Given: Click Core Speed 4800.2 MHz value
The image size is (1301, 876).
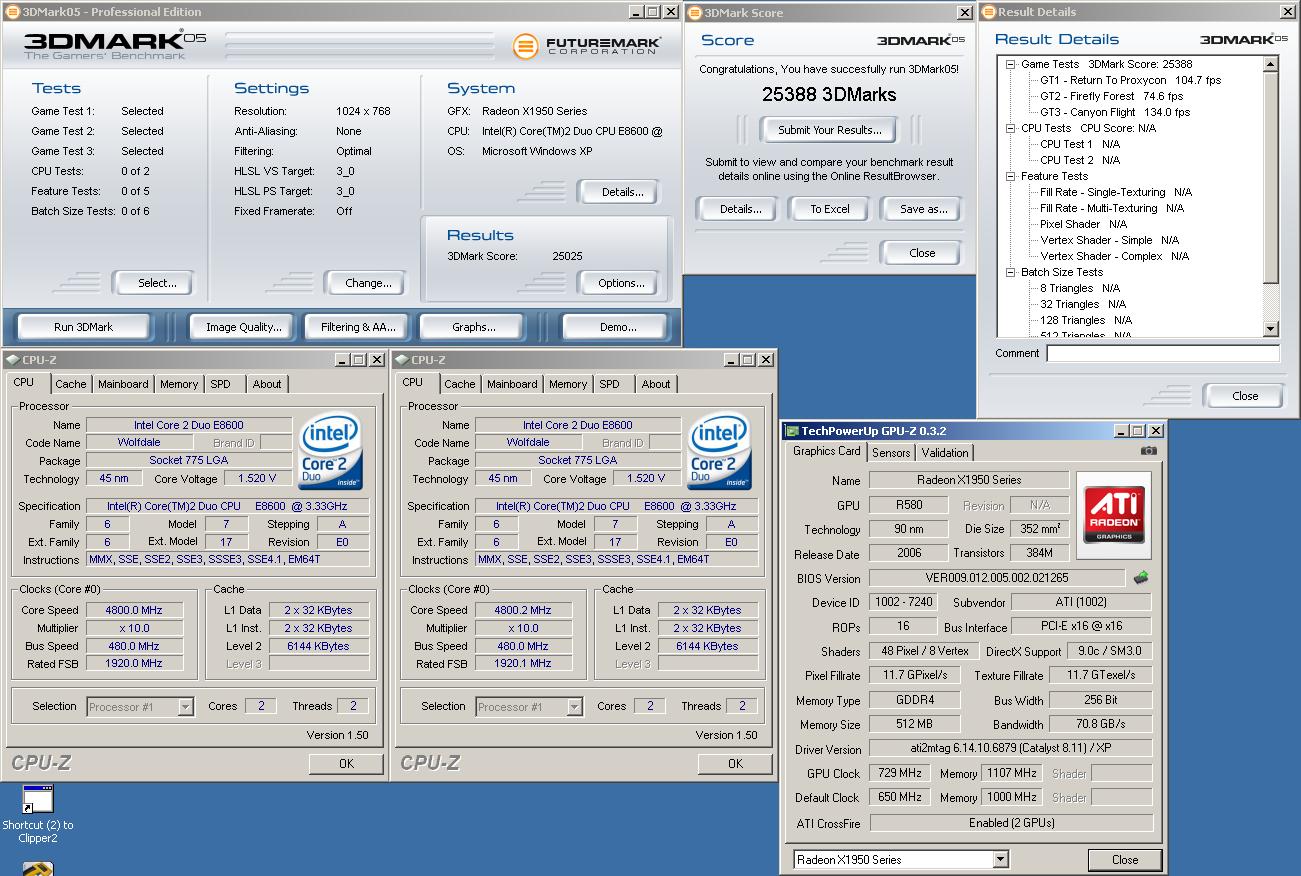Looking at the screenshot, I should [x=523, y=610].
